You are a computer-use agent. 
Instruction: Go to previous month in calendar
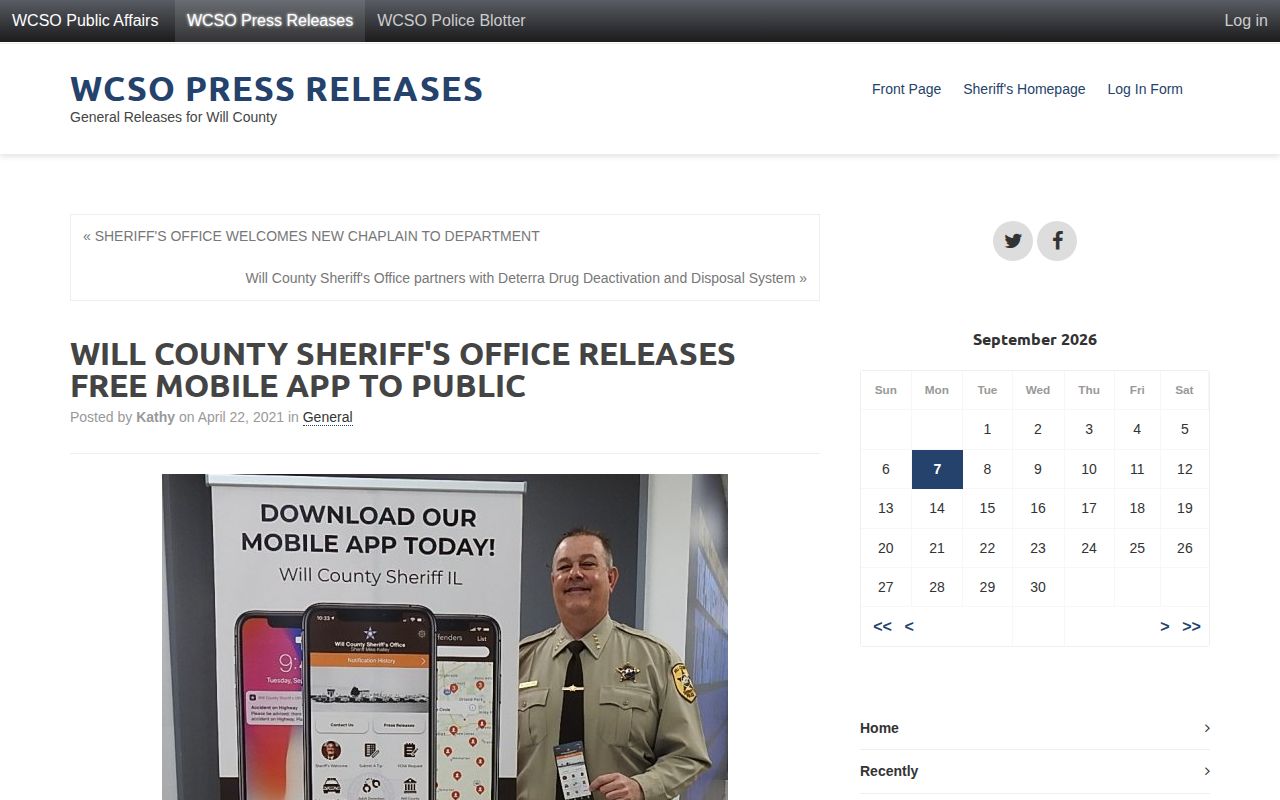pyautogui.click(x=909, y=626)
